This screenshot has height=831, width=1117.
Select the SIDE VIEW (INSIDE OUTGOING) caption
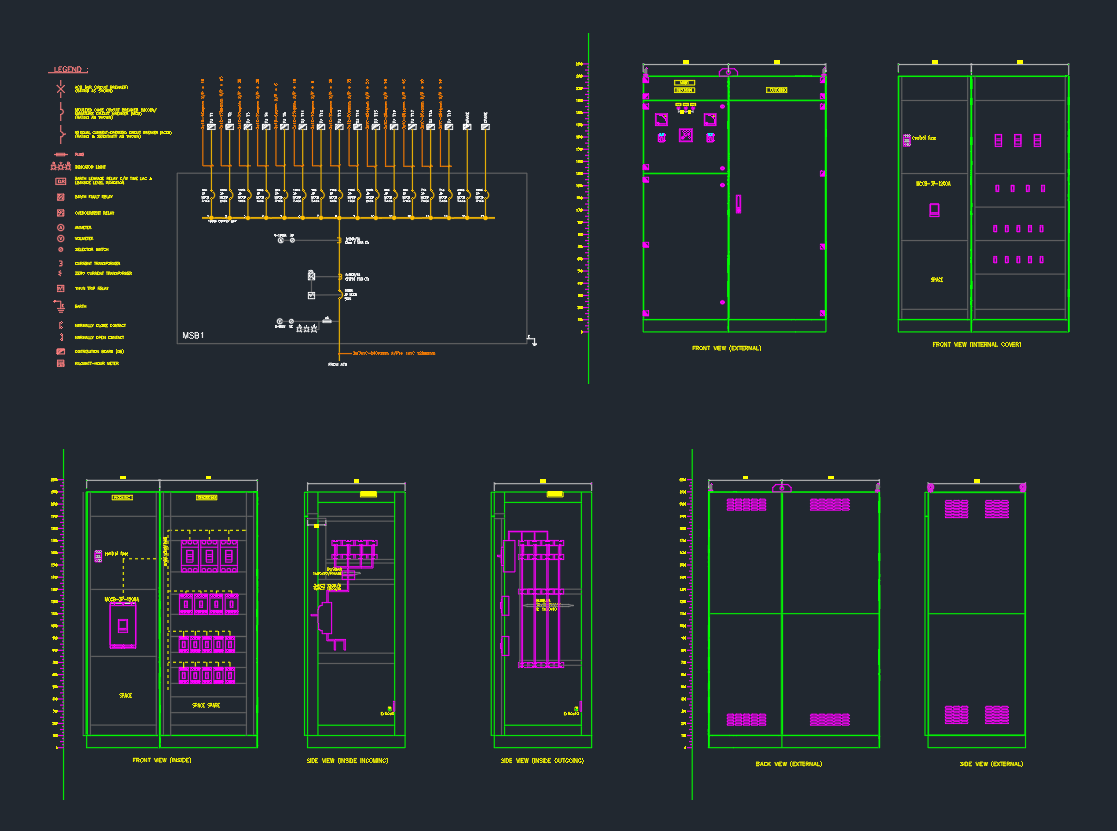tap(542, 761)
